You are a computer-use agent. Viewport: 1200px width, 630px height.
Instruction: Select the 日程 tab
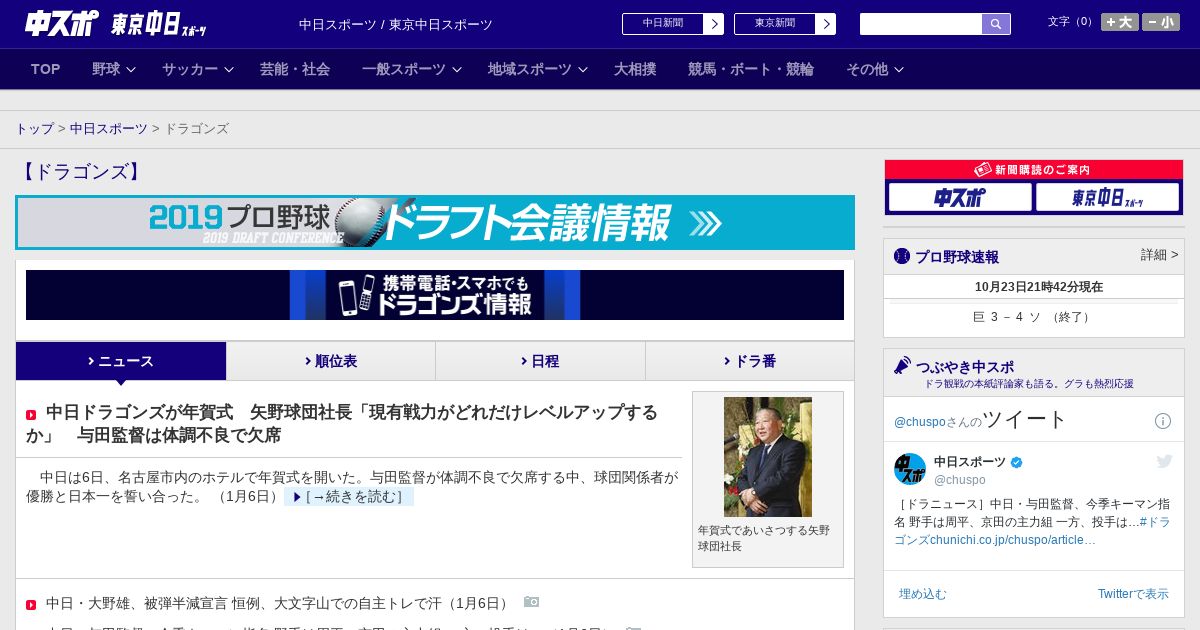coord(540,361)
